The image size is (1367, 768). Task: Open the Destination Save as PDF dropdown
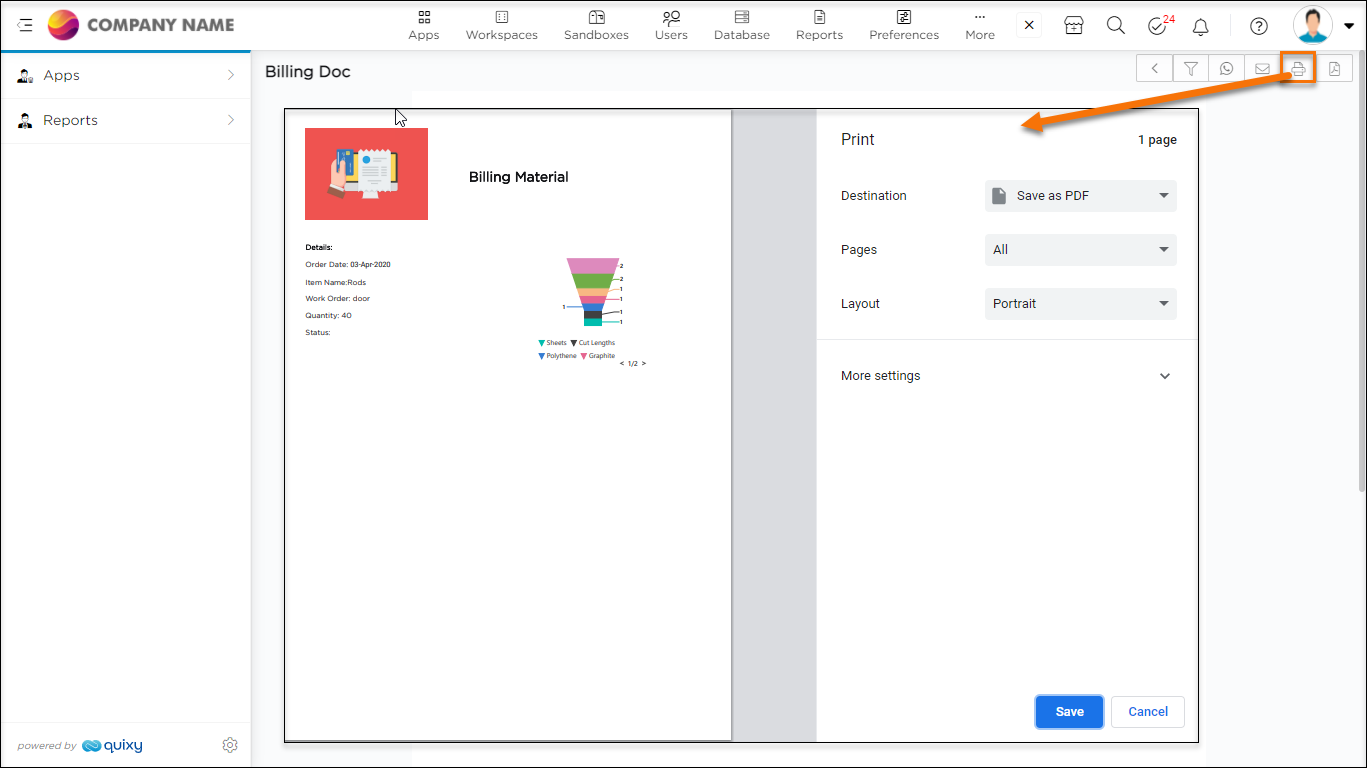(1080, 196)
